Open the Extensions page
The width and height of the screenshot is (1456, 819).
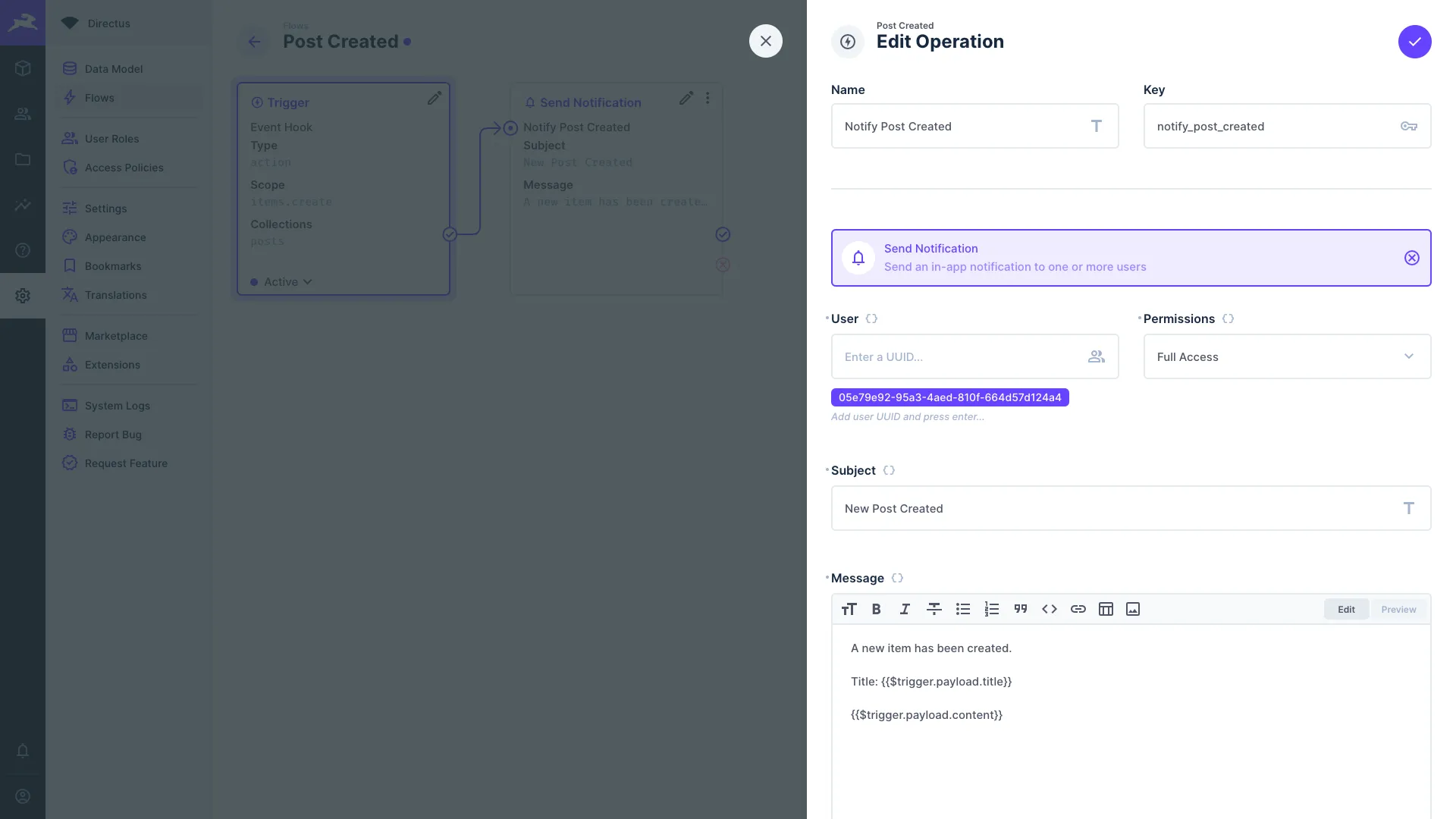point(130,365)
